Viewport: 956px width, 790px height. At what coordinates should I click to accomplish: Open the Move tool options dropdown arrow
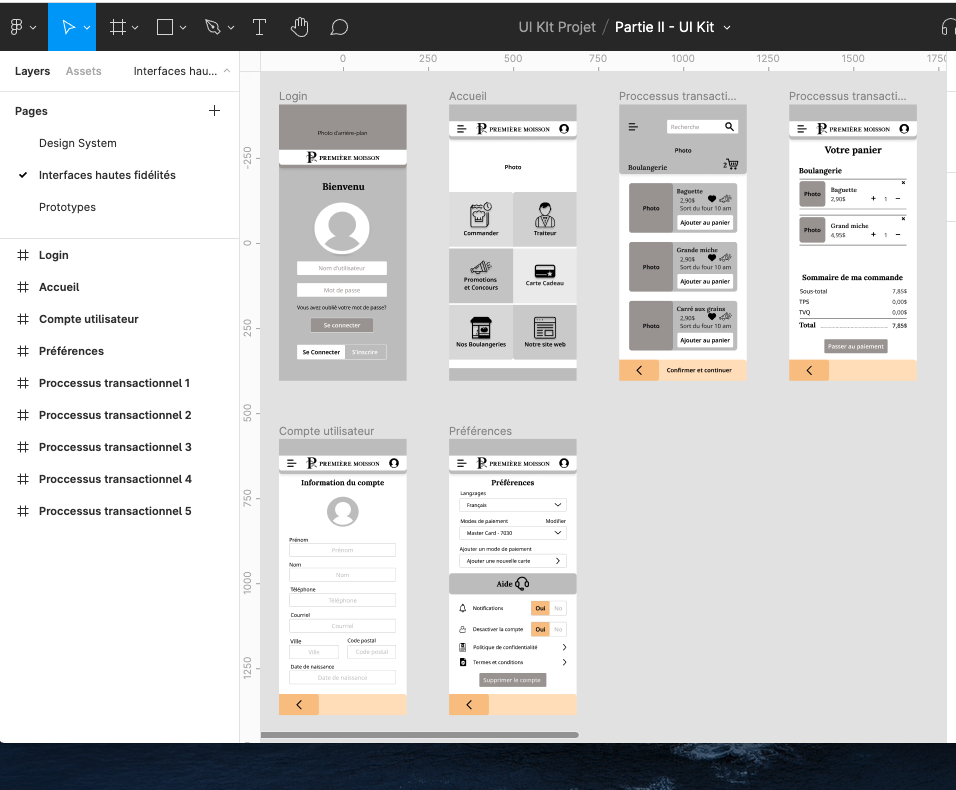(87, 28)
